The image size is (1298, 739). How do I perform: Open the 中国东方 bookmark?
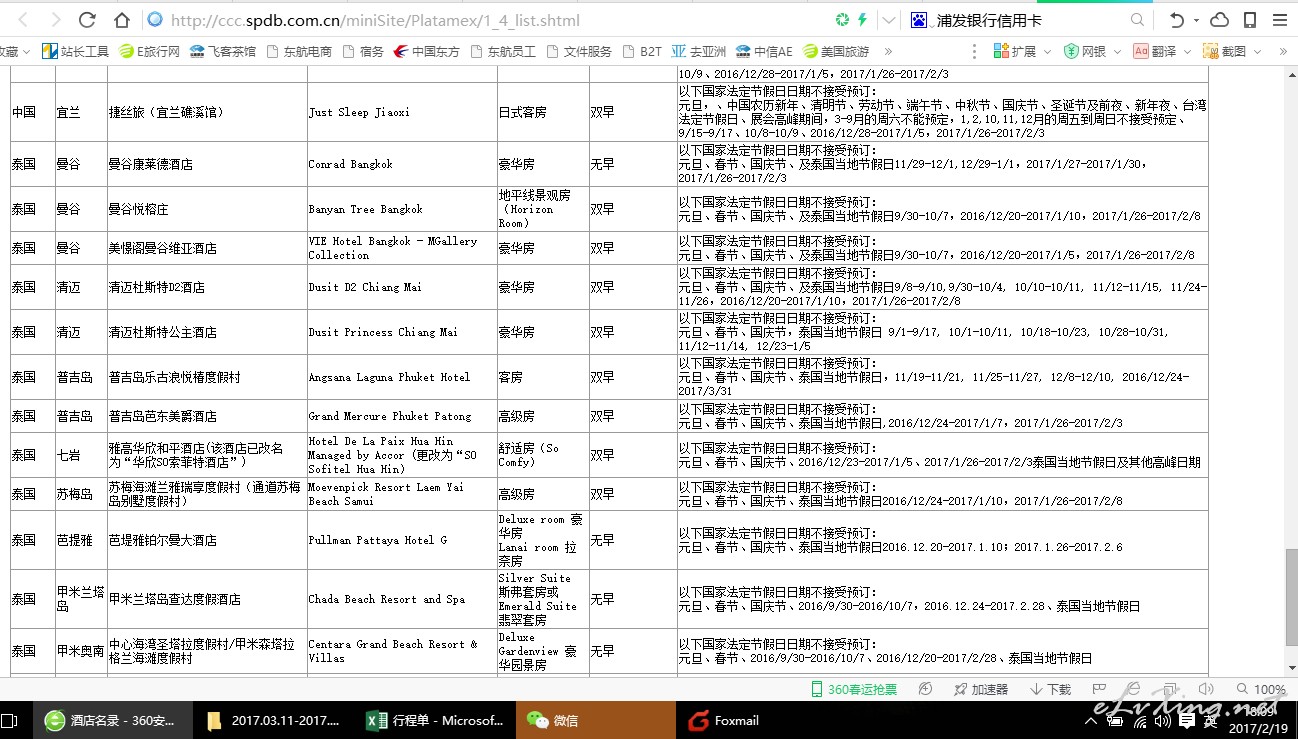click(x=427, y=51)
